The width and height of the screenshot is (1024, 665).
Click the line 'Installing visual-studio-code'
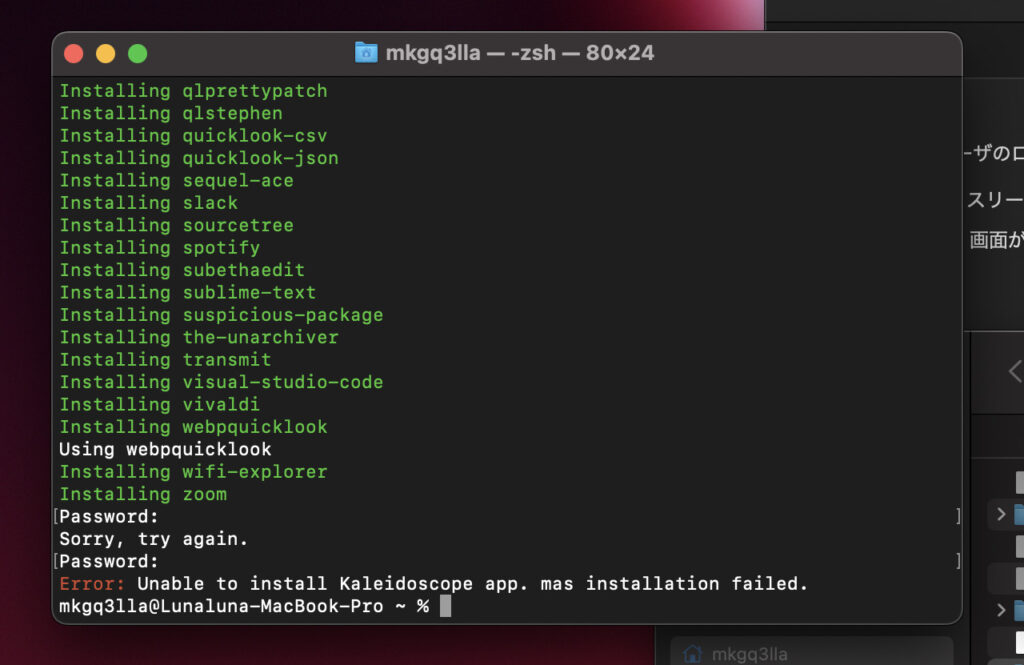tap(221, 382)
